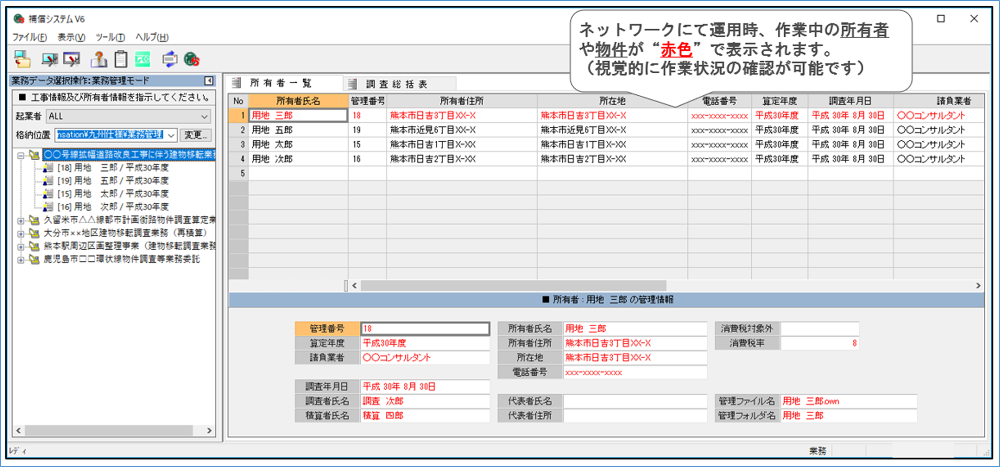Click the first monitor-with-pen toolbar icon
The image size is (1000, 467).
tap(49, 60)
